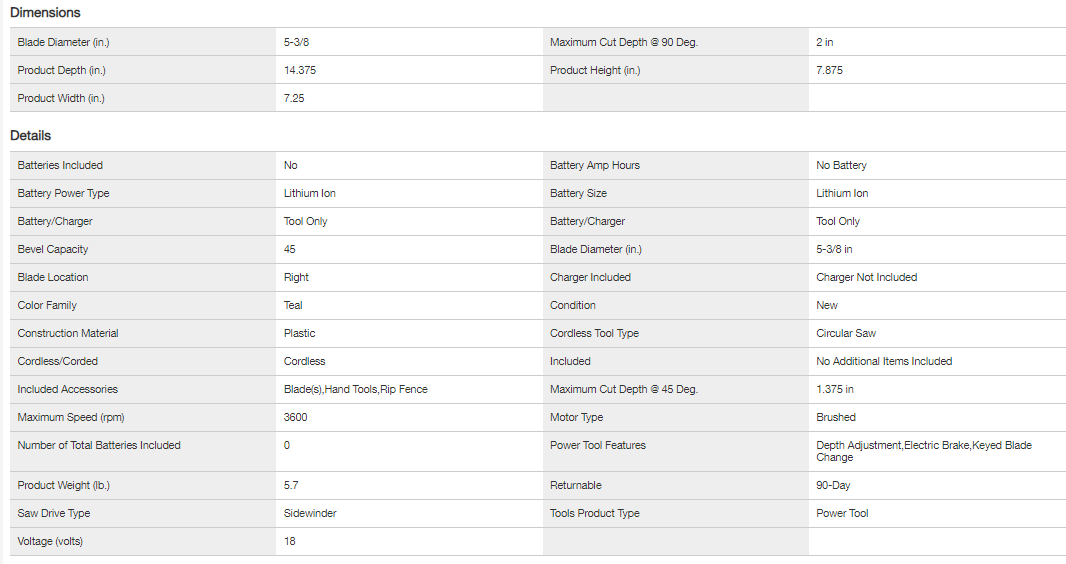This screenshot has height=564, width=1066.
Task: Click the Details section heading
Action: pos(30,135)
